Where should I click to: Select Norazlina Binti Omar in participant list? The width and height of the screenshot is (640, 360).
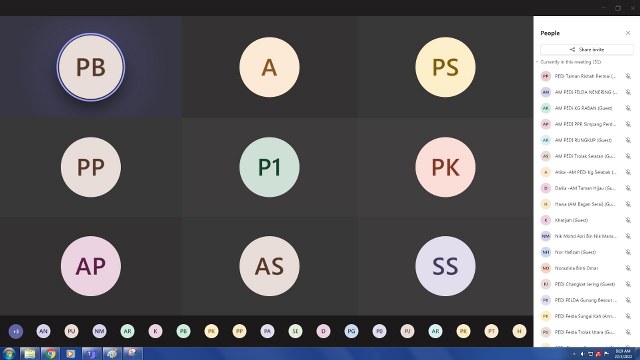click(586, 268)
